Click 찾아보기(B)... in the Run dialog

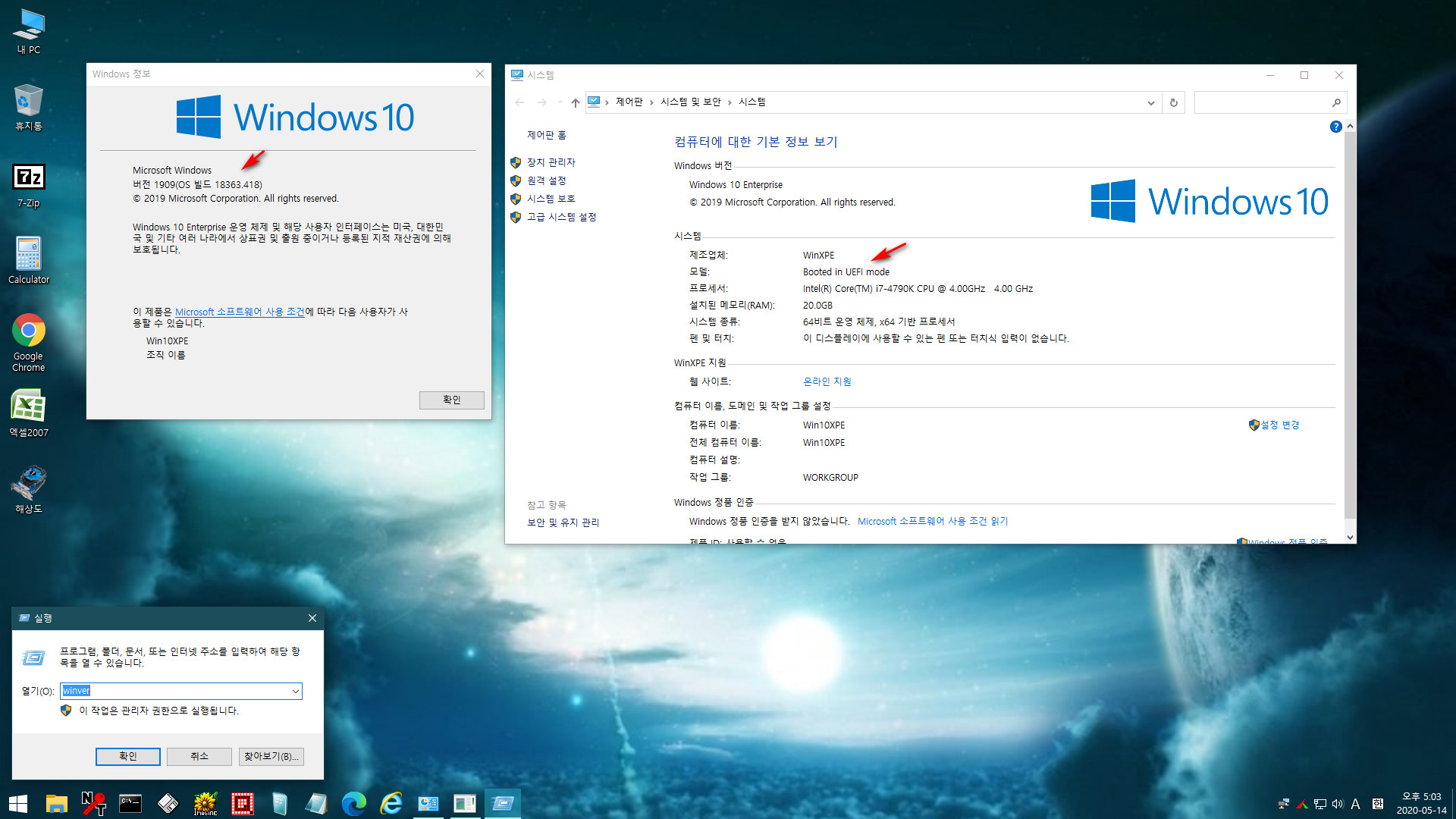click(271, 756)
